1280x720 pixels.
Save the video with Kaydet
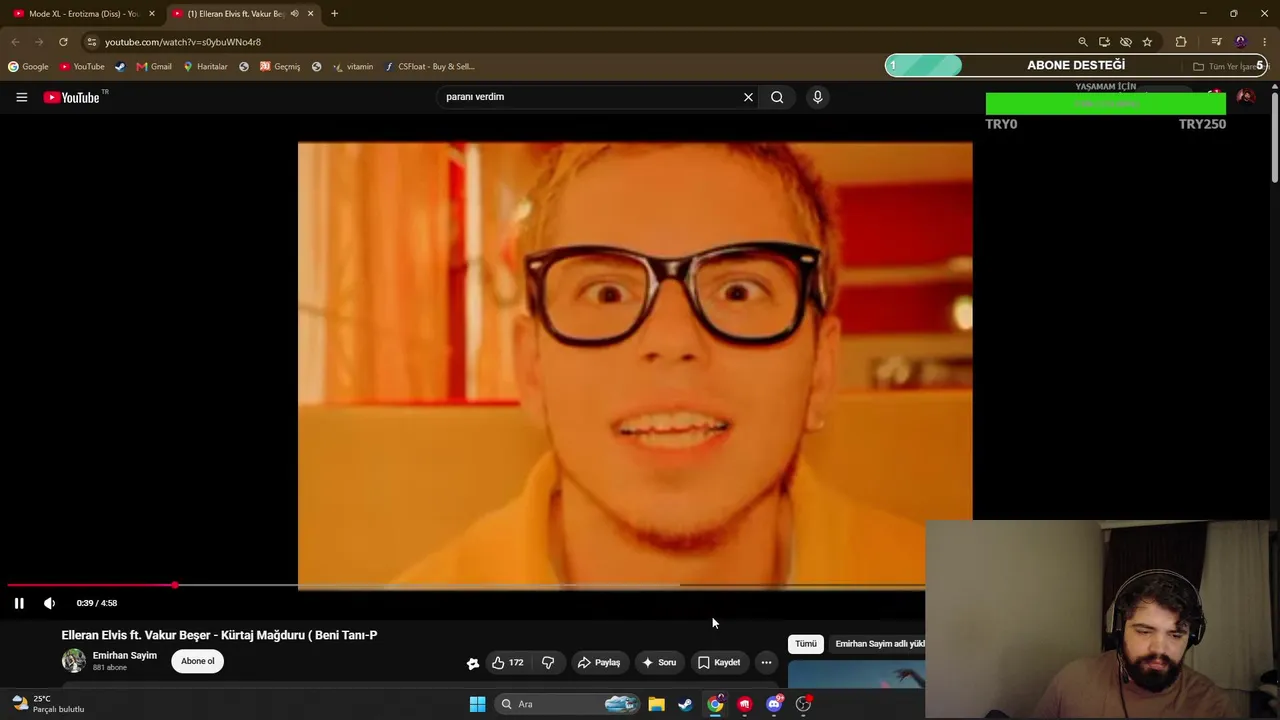click(719, 662)
